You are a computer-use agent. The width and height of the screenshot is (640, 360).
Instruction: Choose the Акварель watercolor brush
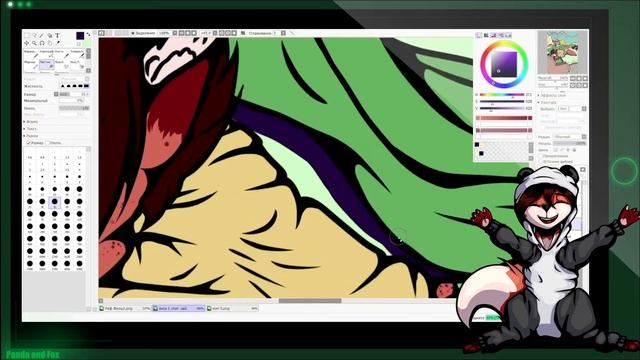pyautogui.click(x=77, y=53)
